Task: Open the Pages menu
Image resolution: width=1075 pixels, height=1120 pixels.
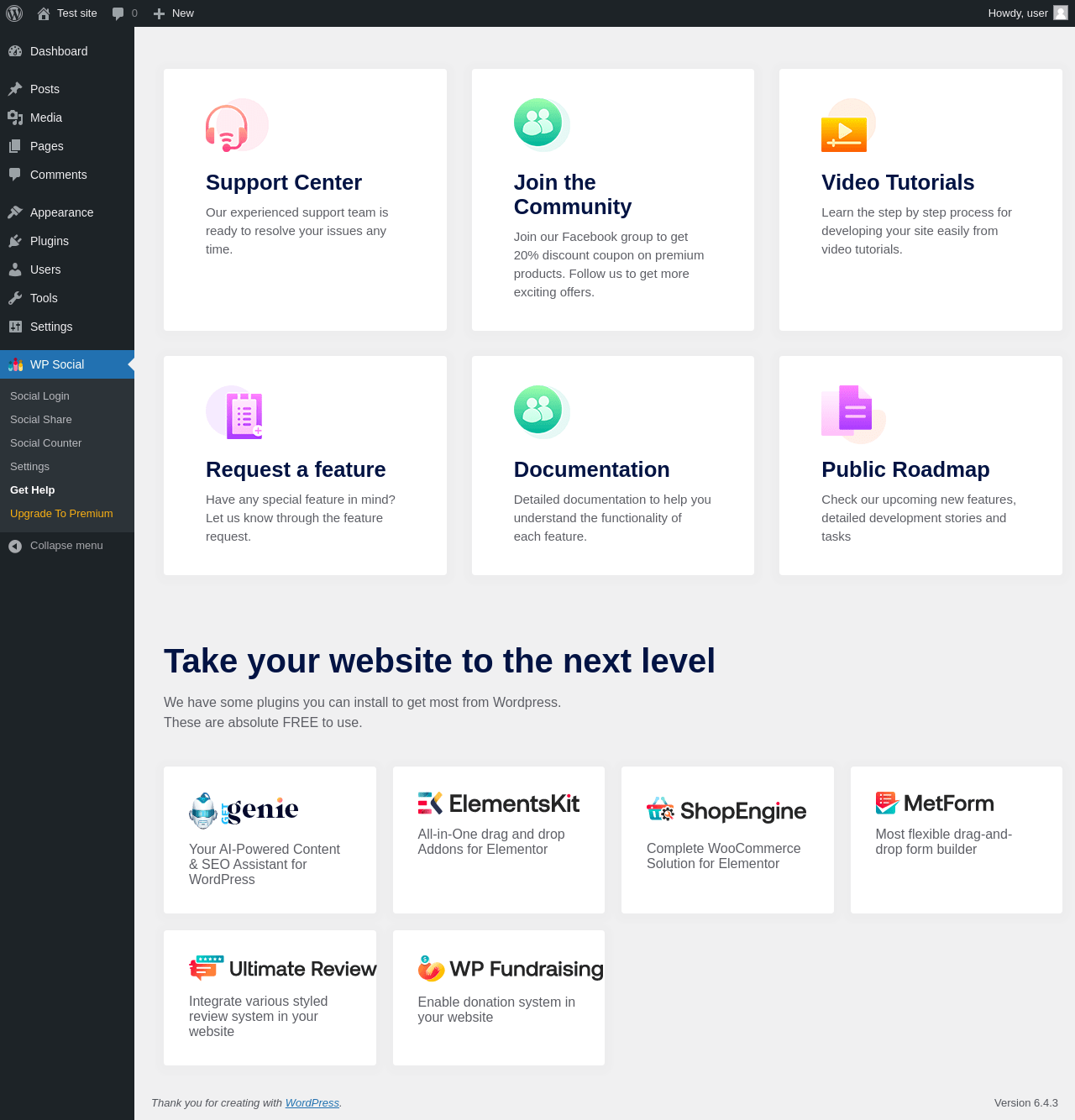Action: pos(67,146)
